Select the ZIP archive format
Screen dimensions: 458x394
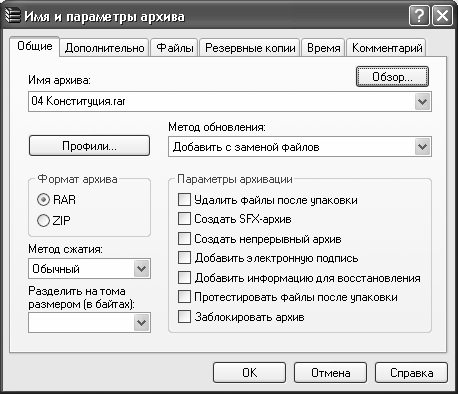pos(43,221)
